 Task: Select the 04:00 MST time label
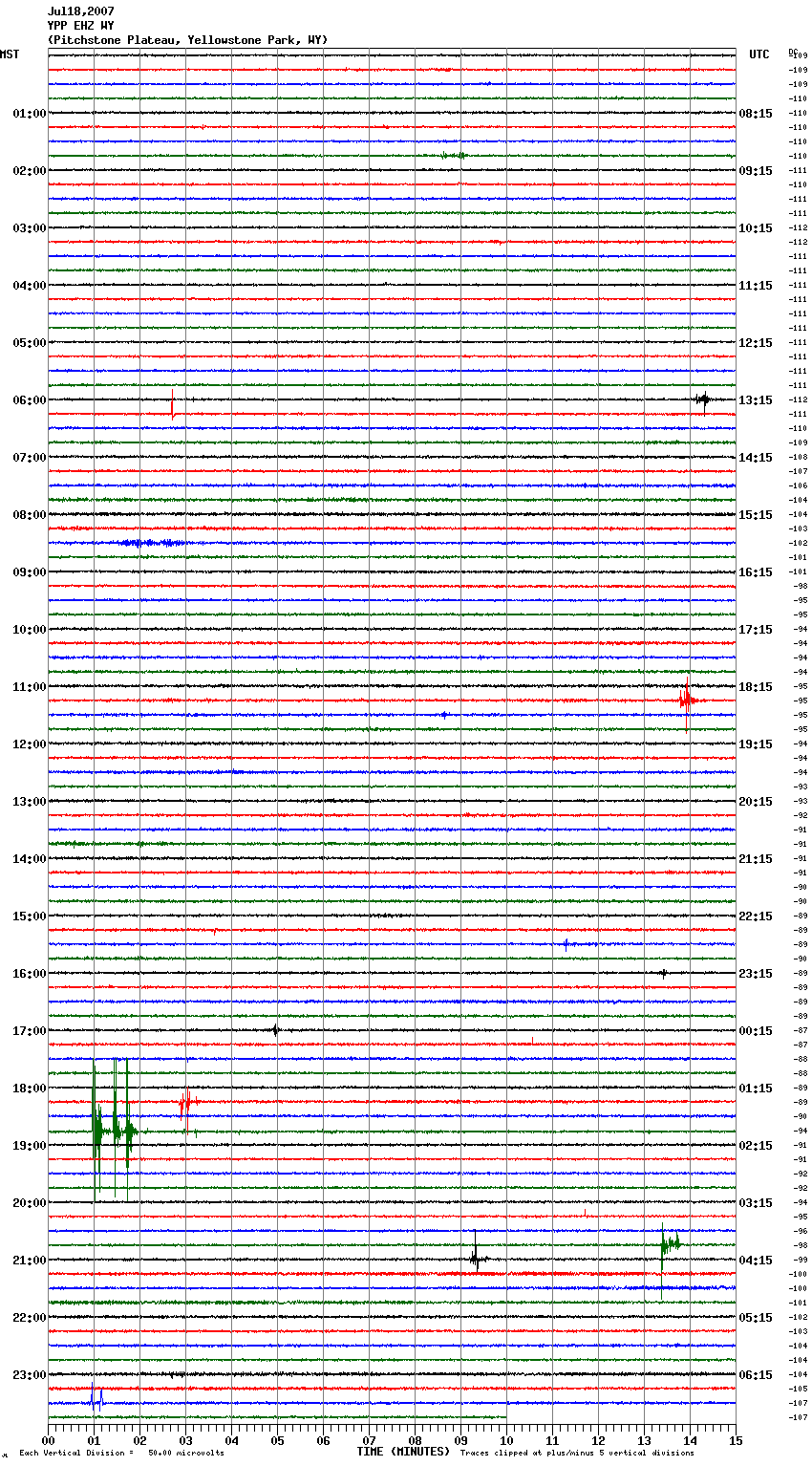30,286
